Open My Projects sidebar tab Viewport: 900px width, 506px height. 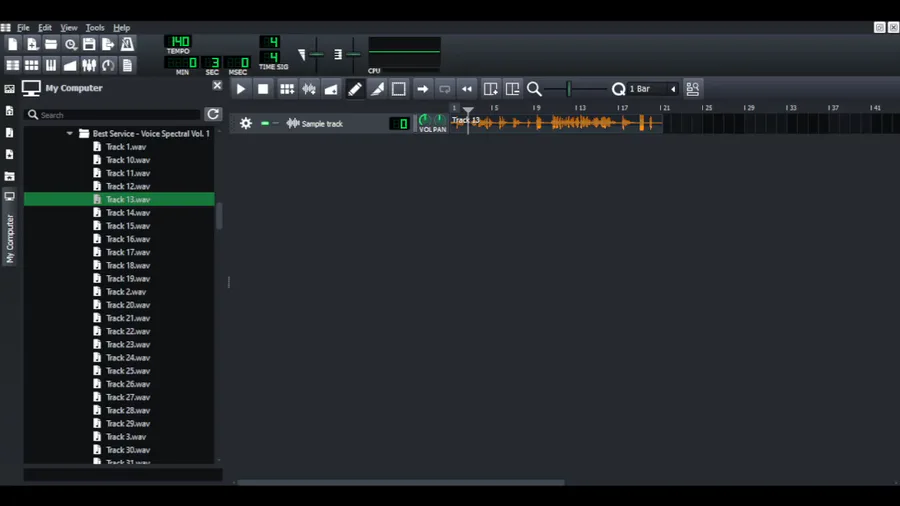pos(10,111)
